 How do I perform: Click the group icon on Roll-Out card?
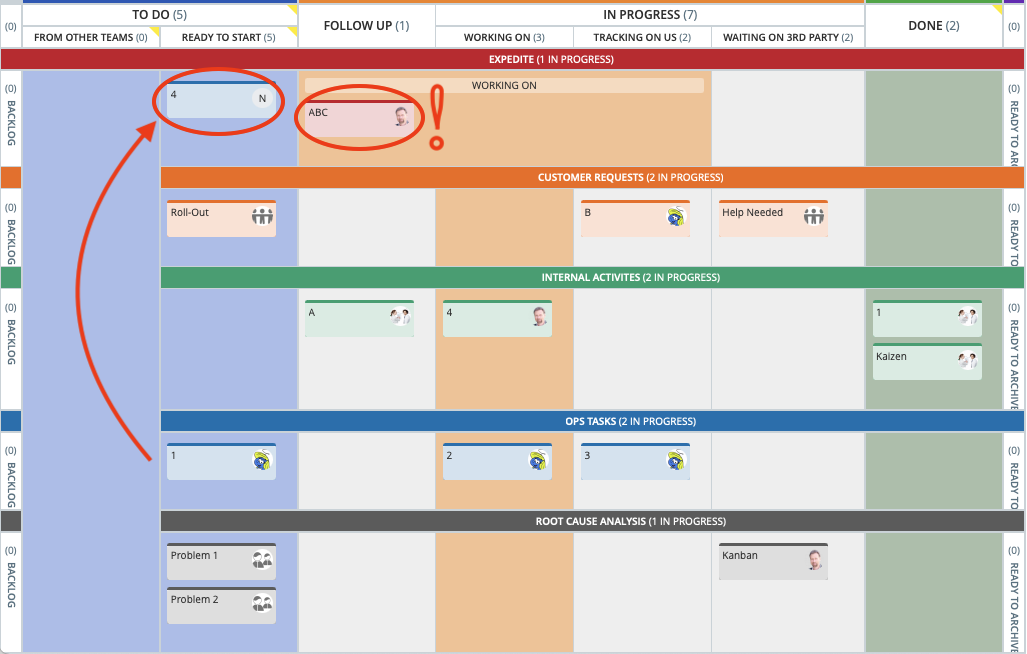pyautogui.click(x=262, y=216)
